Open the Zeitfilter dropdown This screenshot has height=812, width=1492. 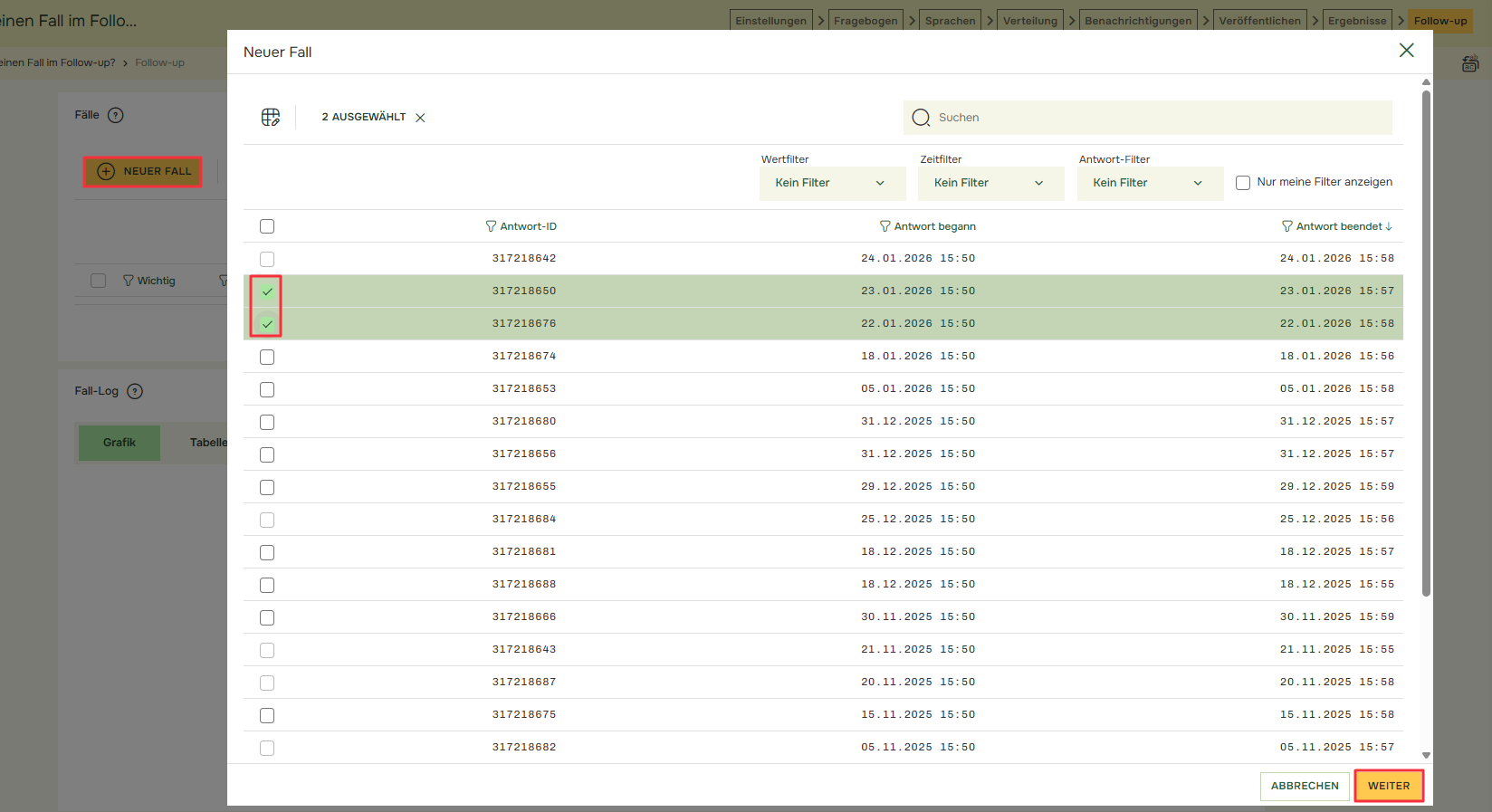pos(990,183)
